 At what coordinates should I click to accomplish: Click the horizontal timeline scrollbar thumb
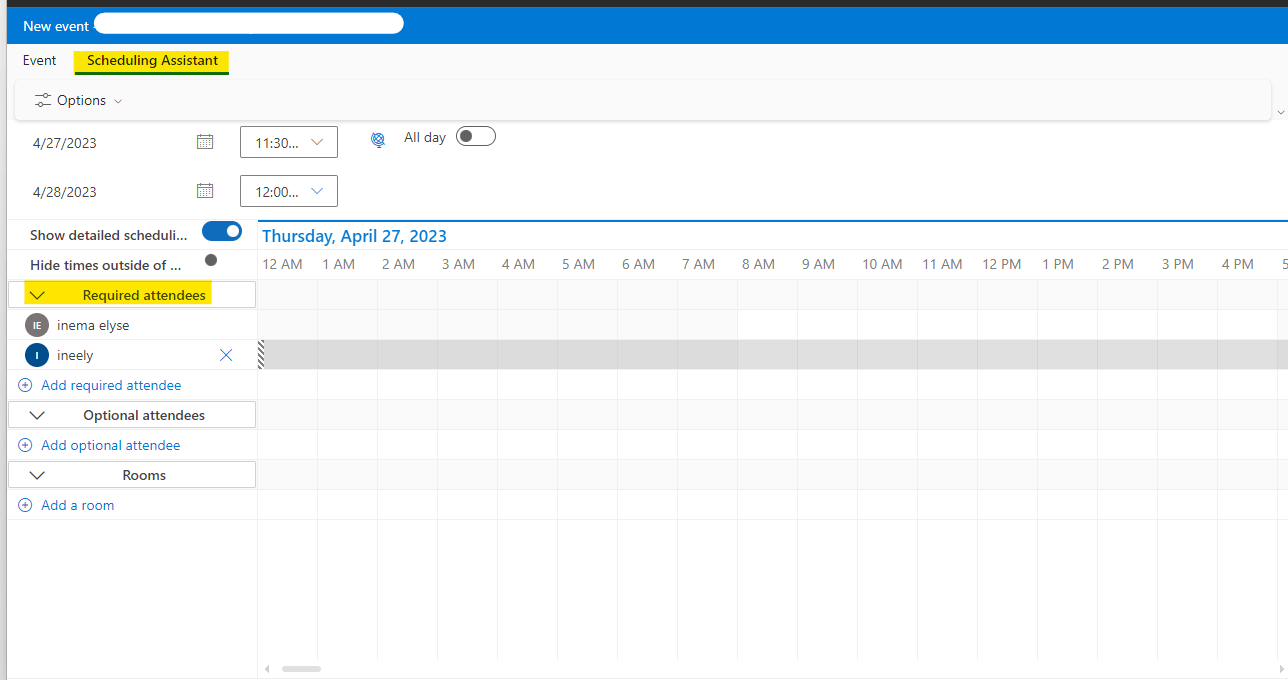pyautogui.click(x=301, y=668)
